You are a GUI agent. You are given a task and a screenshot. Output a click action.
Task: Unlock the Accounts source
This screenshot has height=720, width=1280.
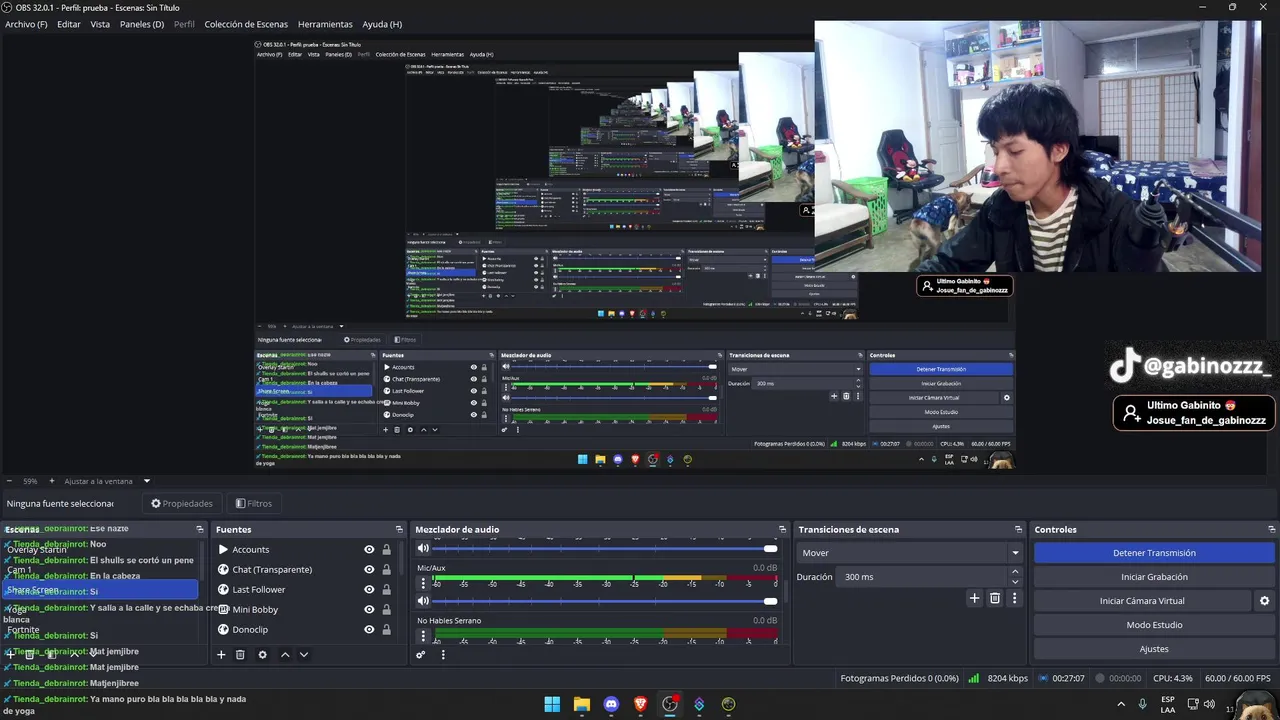(x=386, y=549)
